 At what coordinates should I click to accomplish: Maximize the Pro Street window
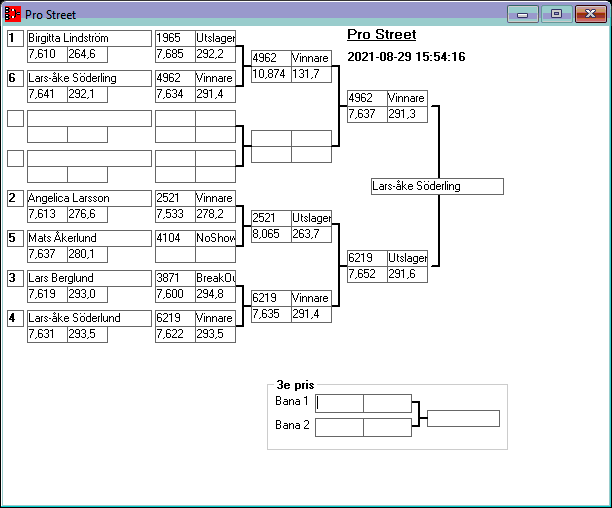point(557,14)
